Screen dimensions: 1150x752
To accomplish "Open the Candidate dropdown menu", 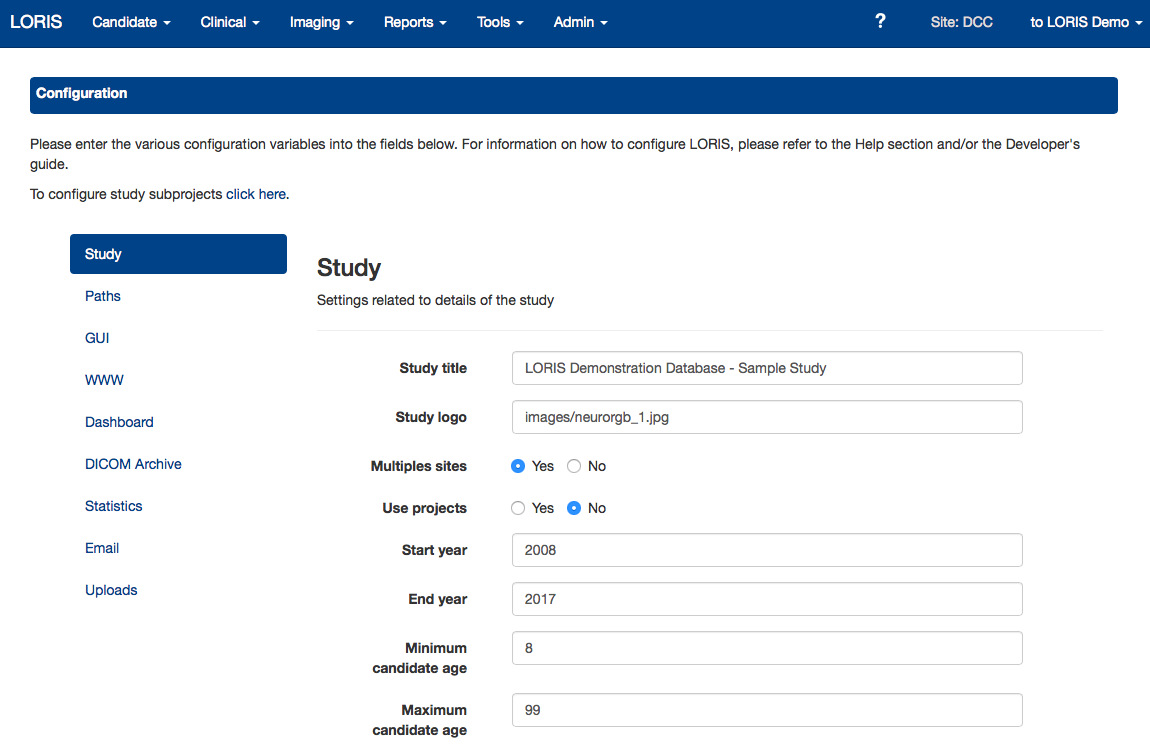I will [131, 22].
